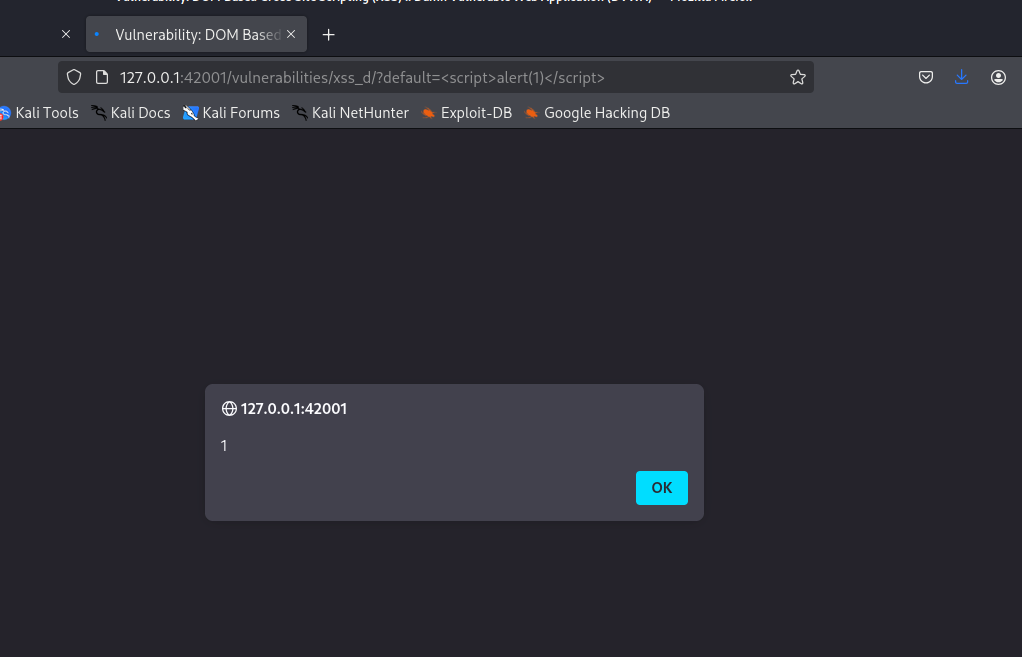This screenshot has width=1022, height=657.
Task: Close the first tab on the left
Action: tap(66, 34)
